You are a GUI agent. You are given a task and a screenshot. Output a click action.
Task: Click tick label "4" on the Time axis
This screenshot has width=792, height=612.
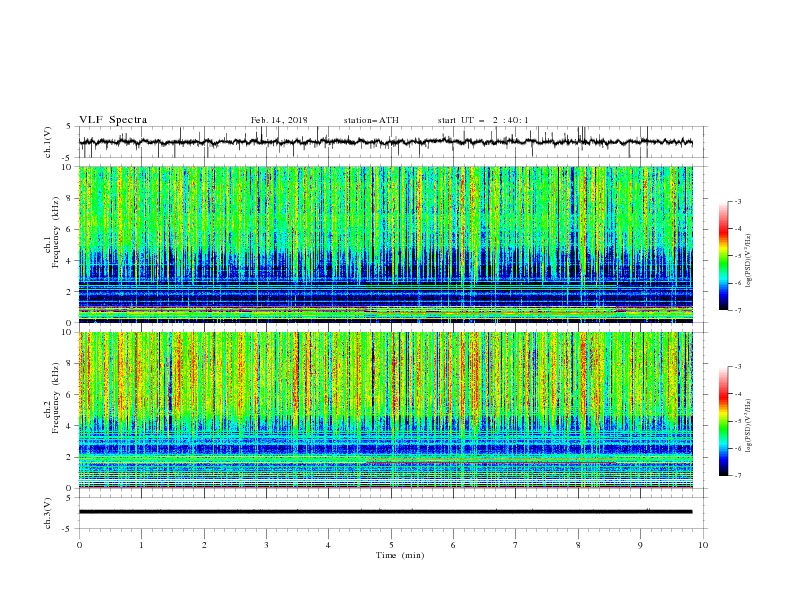328,545
